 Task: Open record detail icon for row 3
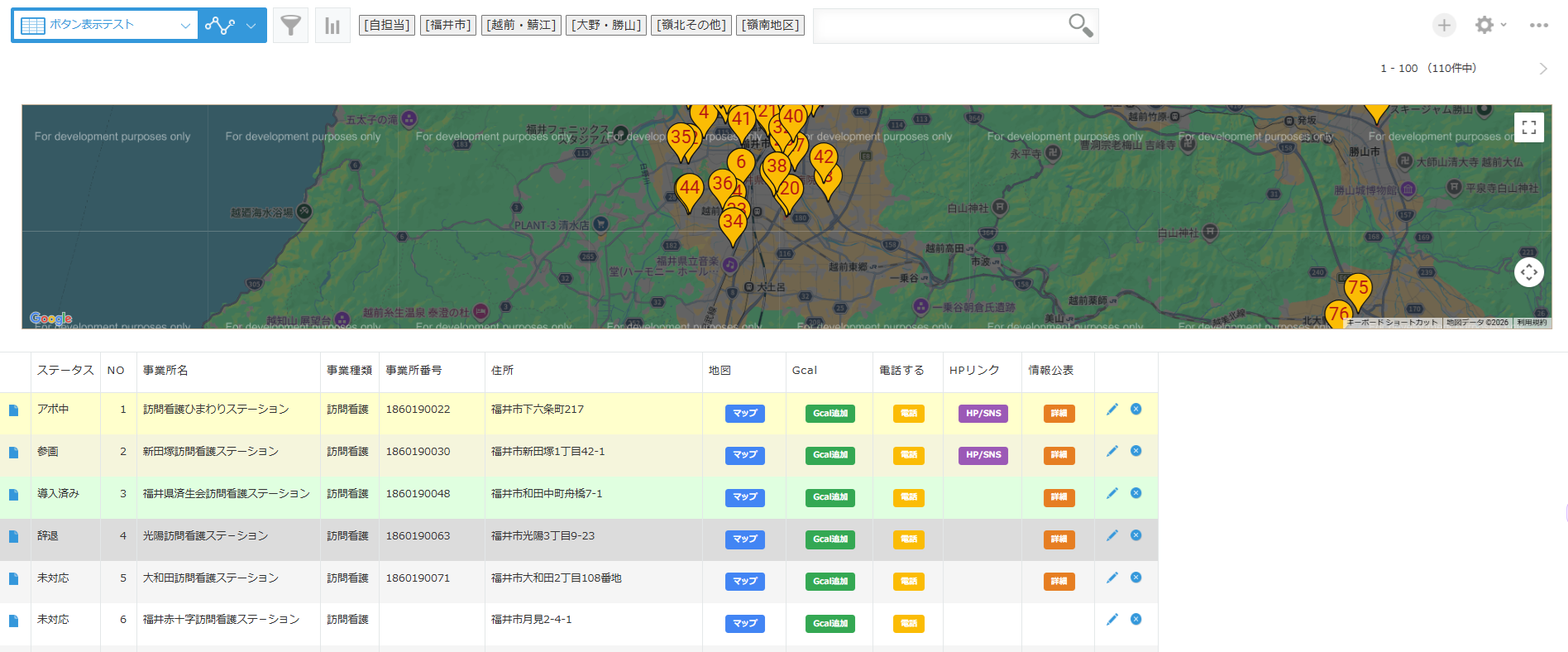coord(13,495)
